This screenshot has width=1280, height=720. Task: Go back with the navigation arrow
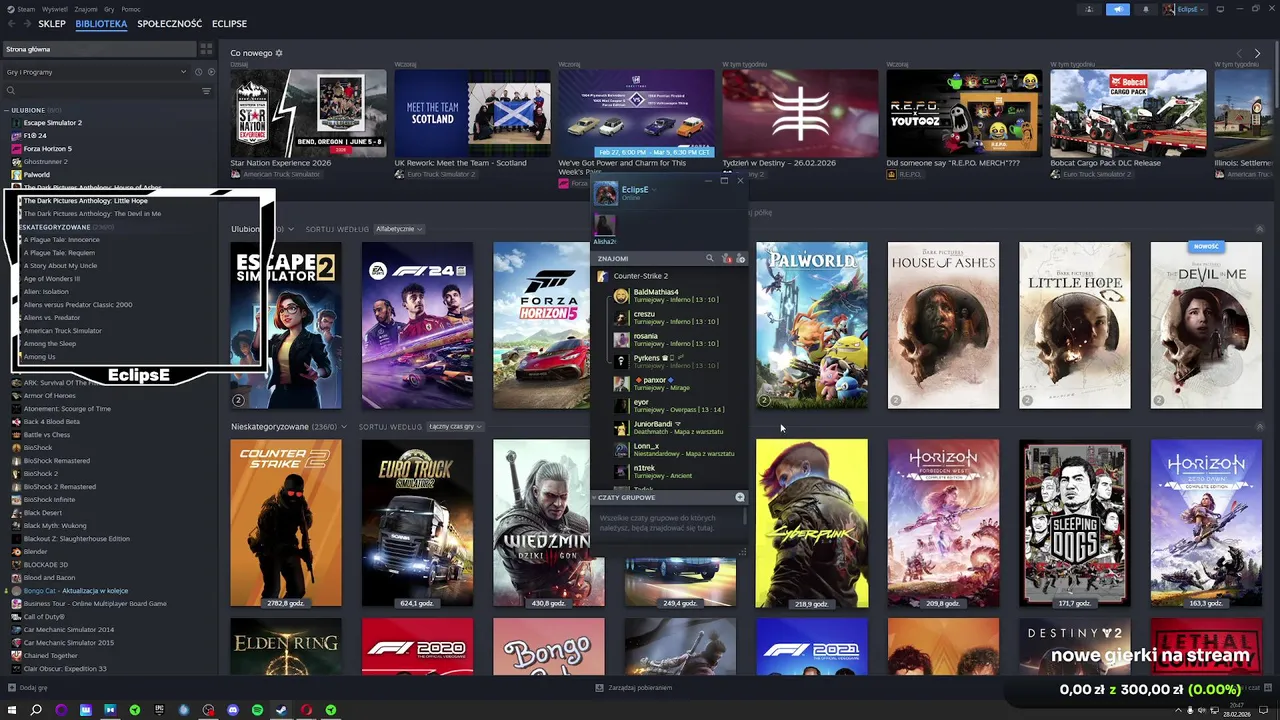11,24
